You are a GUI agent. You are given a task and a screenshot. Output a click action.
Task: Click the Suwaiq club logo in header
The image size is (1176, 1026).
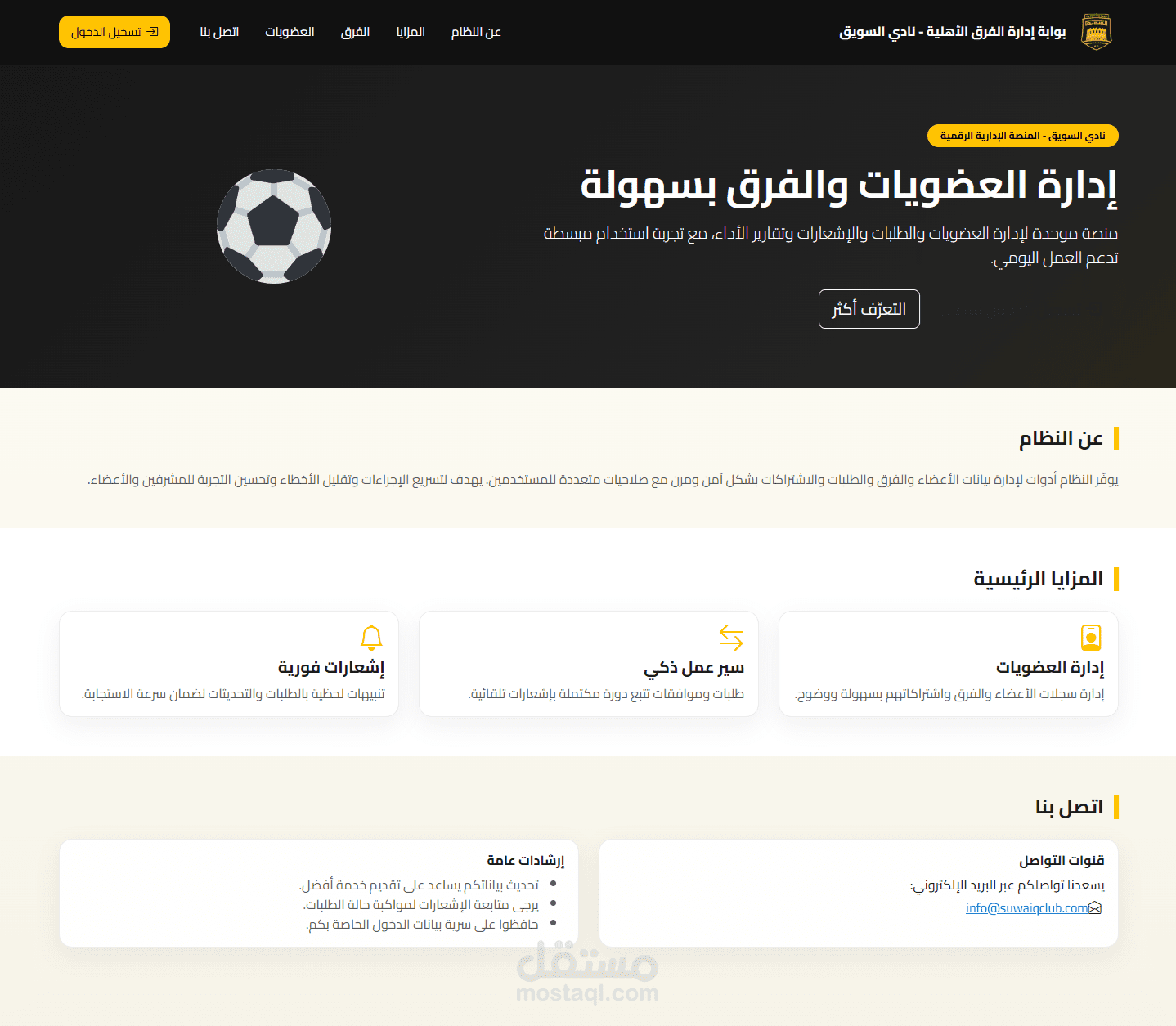pyautogui.click(x=1096, y=32)
